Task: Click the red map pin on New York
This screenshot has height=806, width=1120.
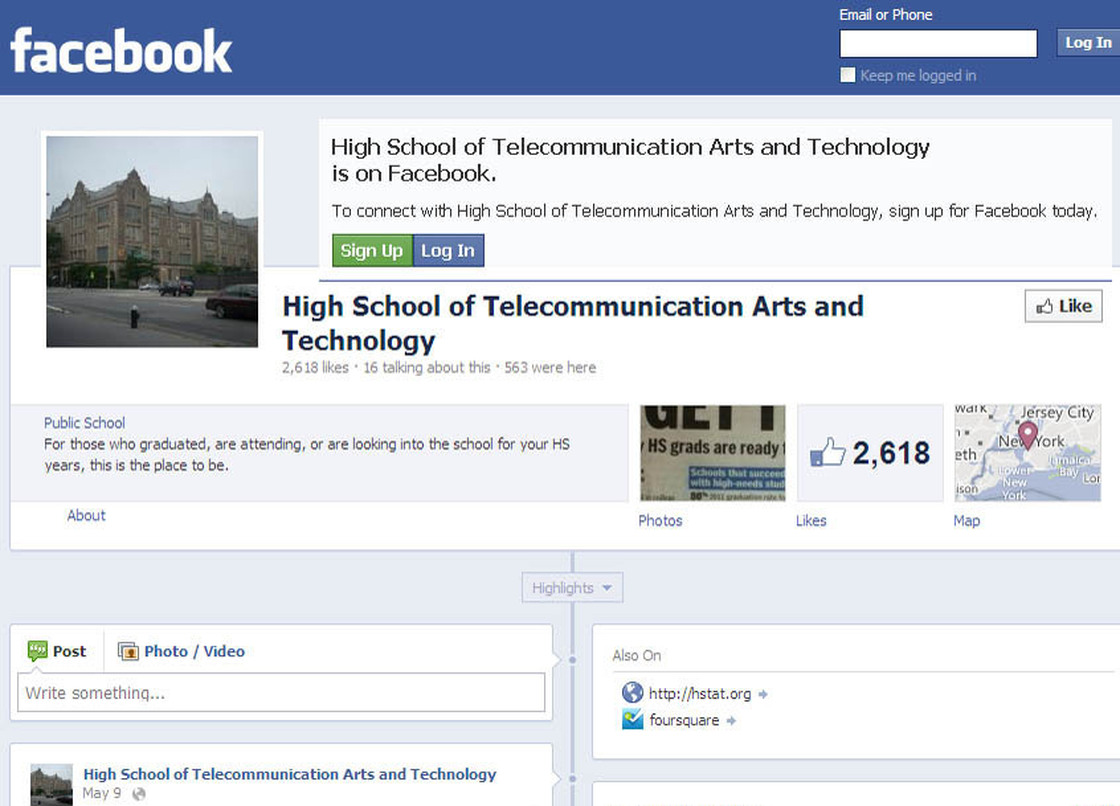Action: tap(1027, 434)
